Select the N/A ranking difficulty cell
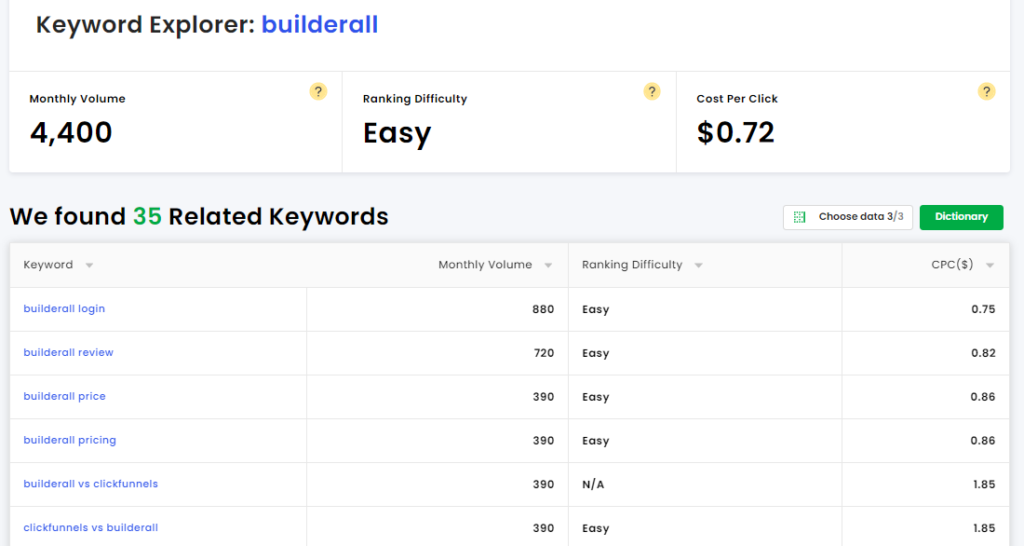The width and height of the screenshot is (1024, 546). tap(705, 485)
